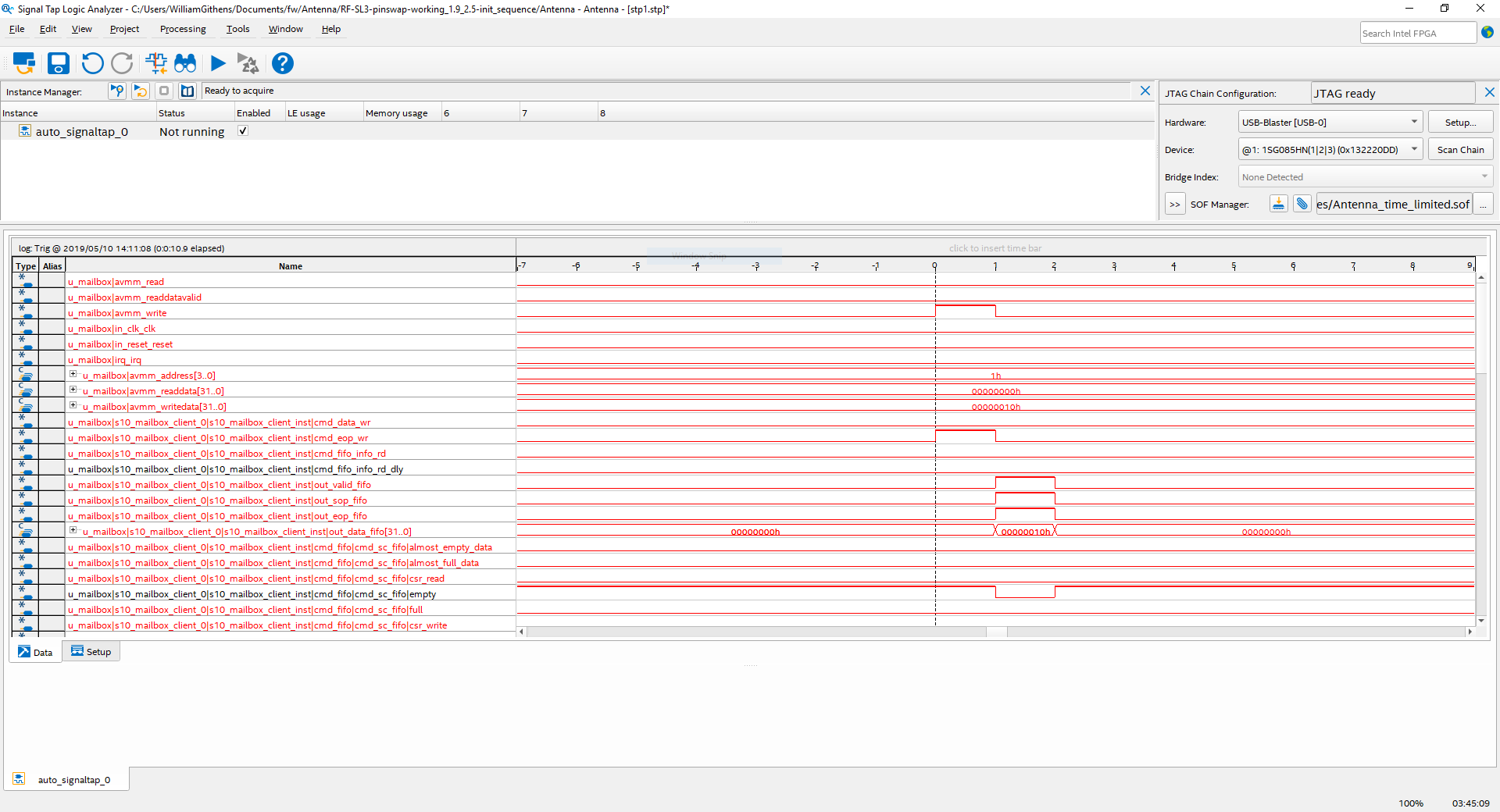
Task: Click the recompile (recycle) toolbar icon
Action: (248, 63)
